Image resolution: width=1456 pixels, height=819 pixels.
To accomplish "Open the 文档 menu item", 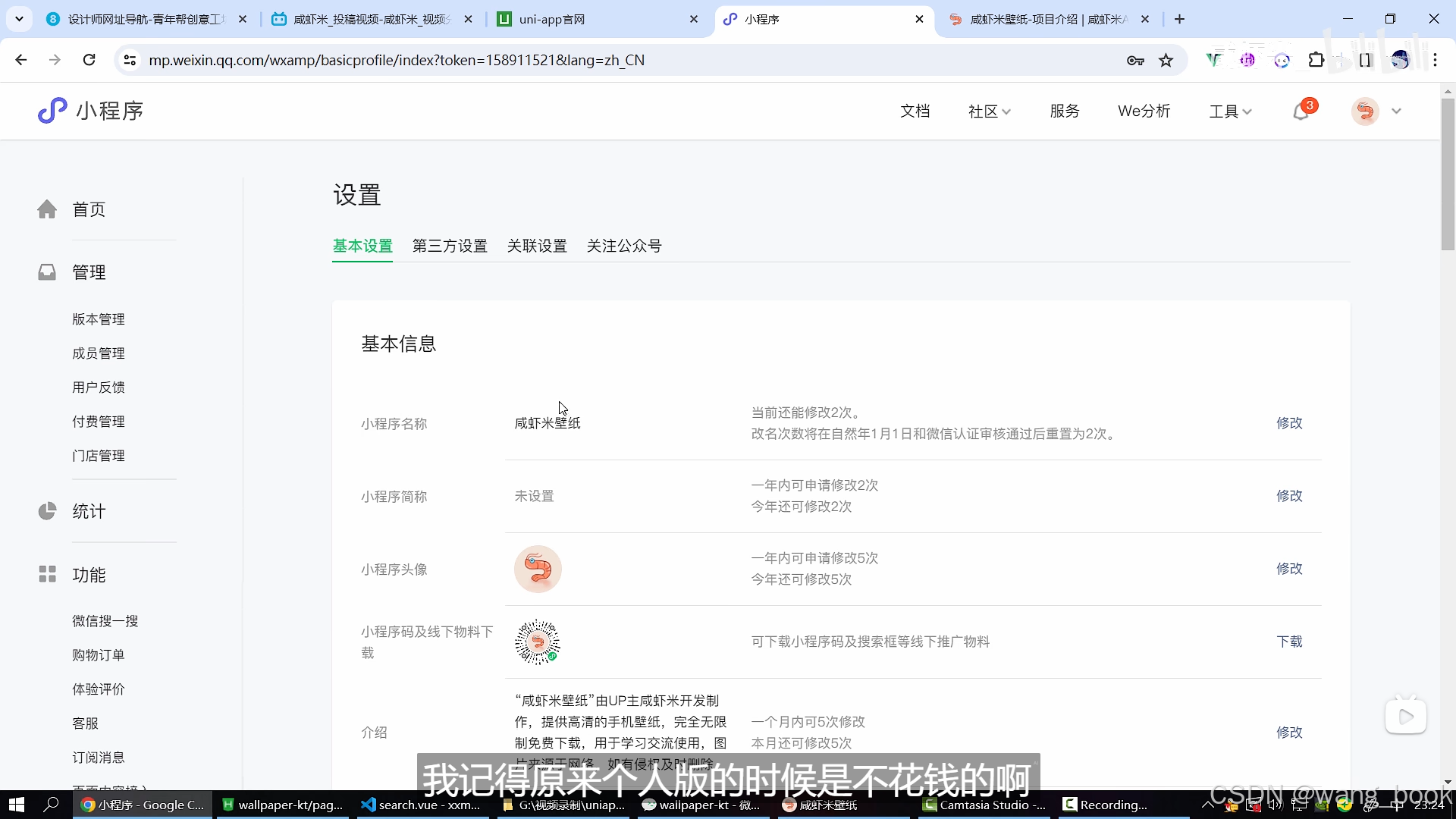I will coord(915,111).
